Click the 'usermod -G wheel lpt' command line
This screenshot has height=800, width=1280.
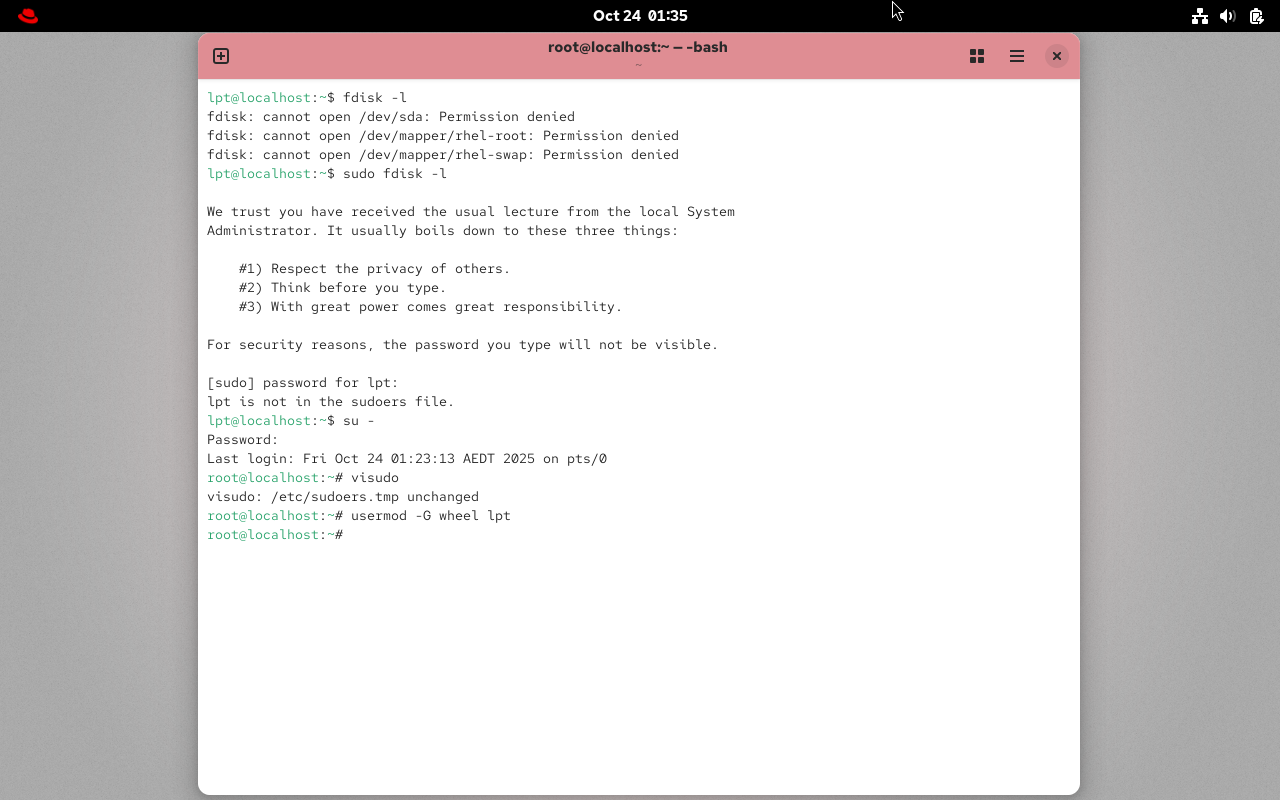pyautogui.click(x=359, y=516)
